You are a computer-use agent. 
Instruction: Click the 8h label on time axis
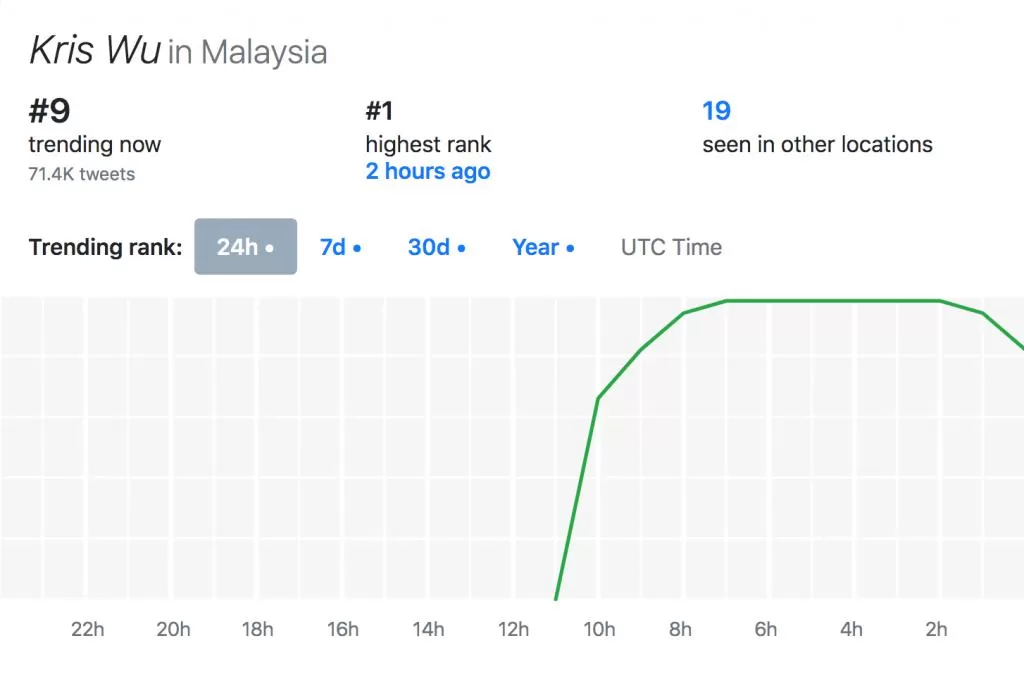680,629
